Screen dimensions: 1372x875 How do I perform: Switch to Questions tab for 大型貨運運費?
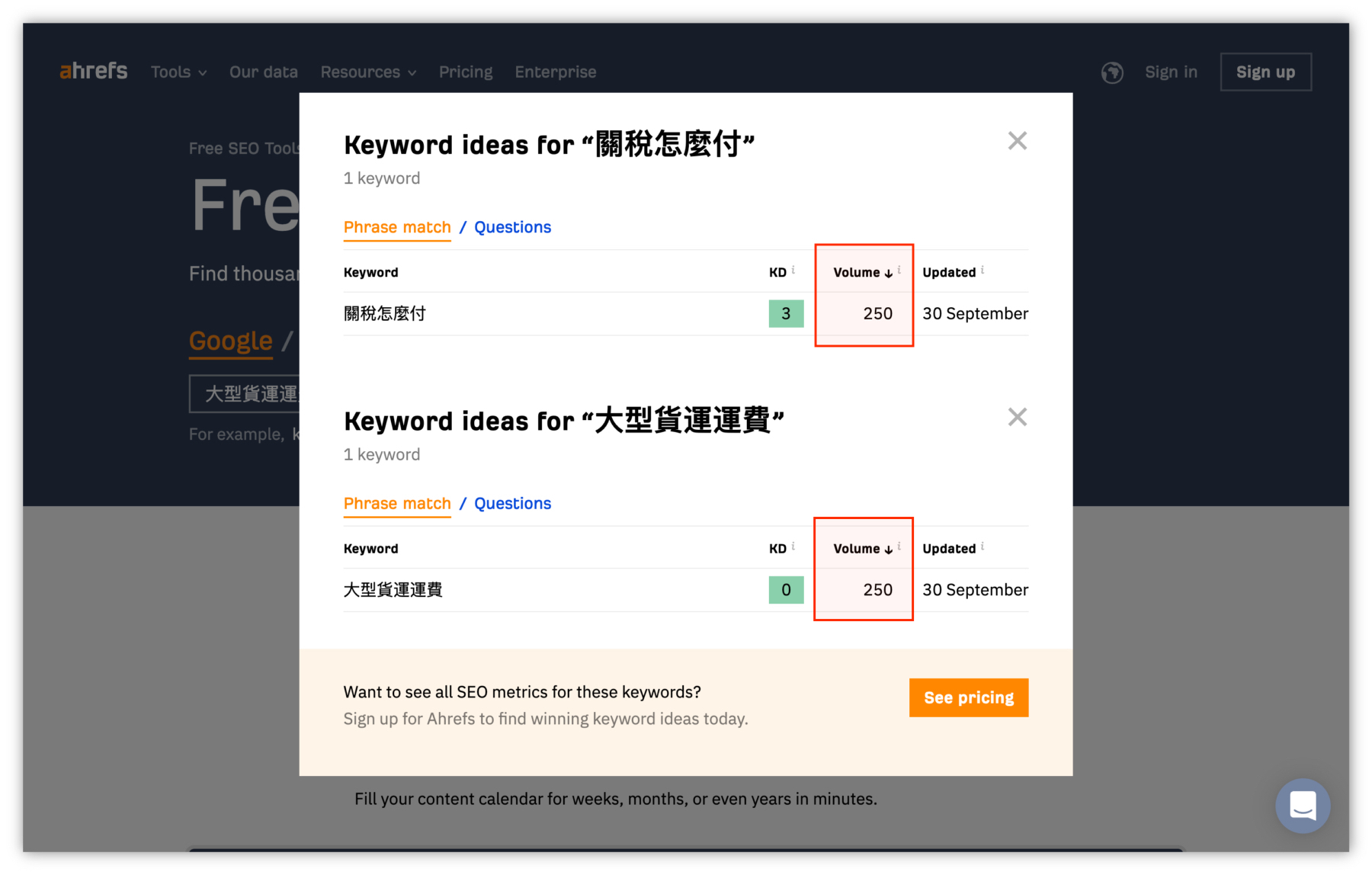[x=512, y=504]
